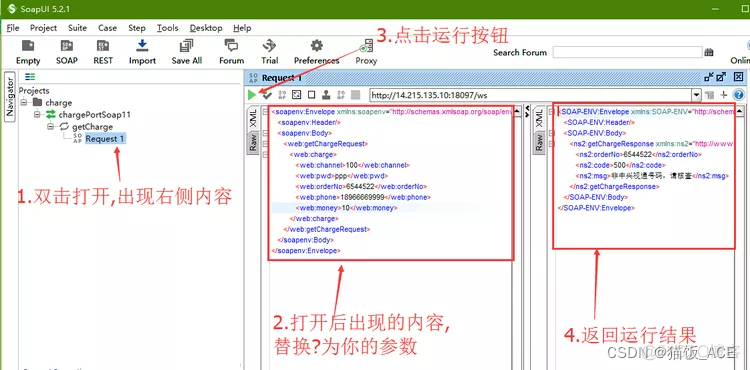
Task: Click the empty square request toolbar icon
Action: 311,95
